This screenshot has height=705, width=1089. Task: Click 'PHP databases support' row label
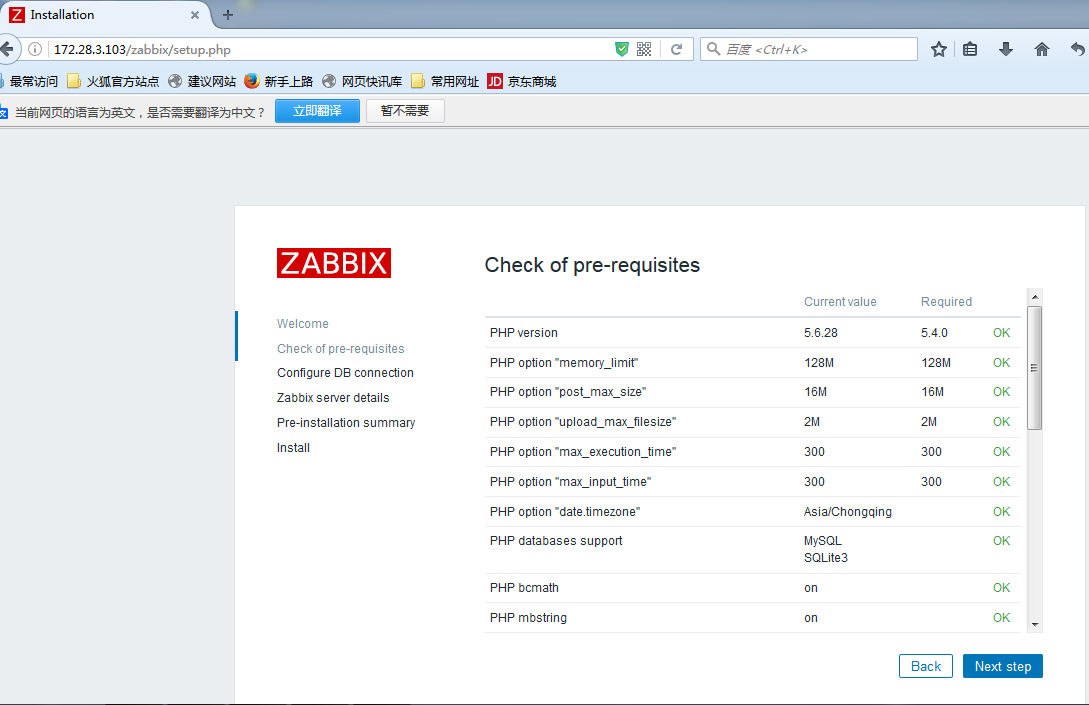[556, 540]
